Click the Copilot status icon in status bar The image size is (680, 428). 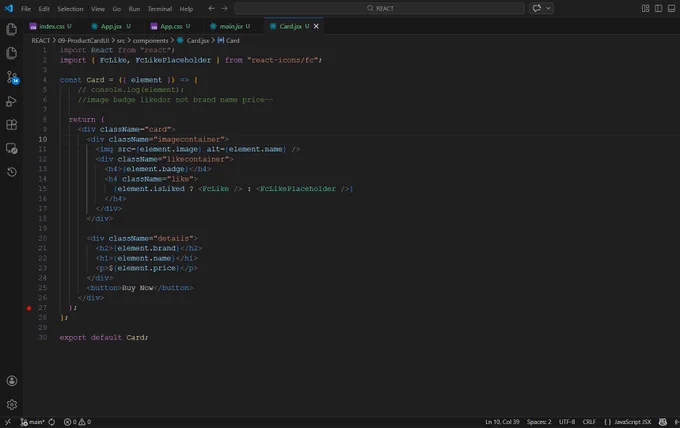pos(663,421)
